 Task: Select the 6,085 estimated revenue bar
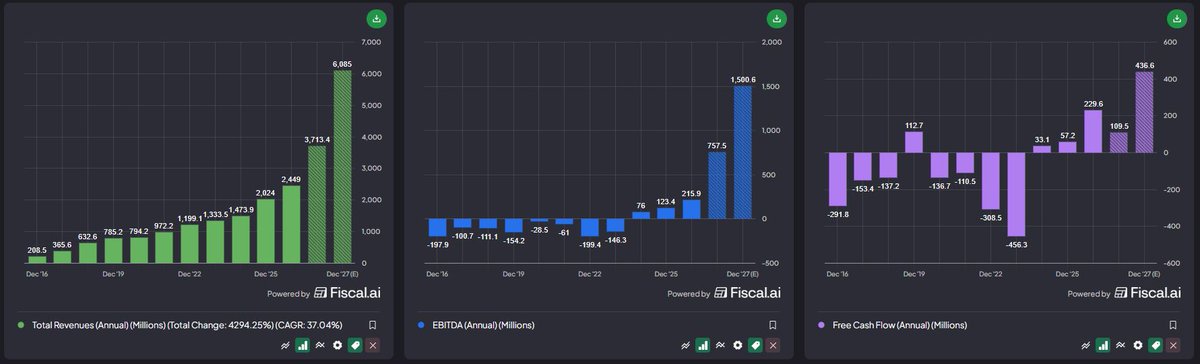(x=342, y=167)
